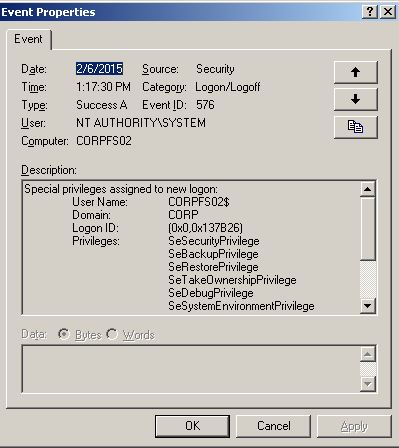Click the Logon ID (0x0,0x137B26)
399x448 pixels.
tap(206, 228)
